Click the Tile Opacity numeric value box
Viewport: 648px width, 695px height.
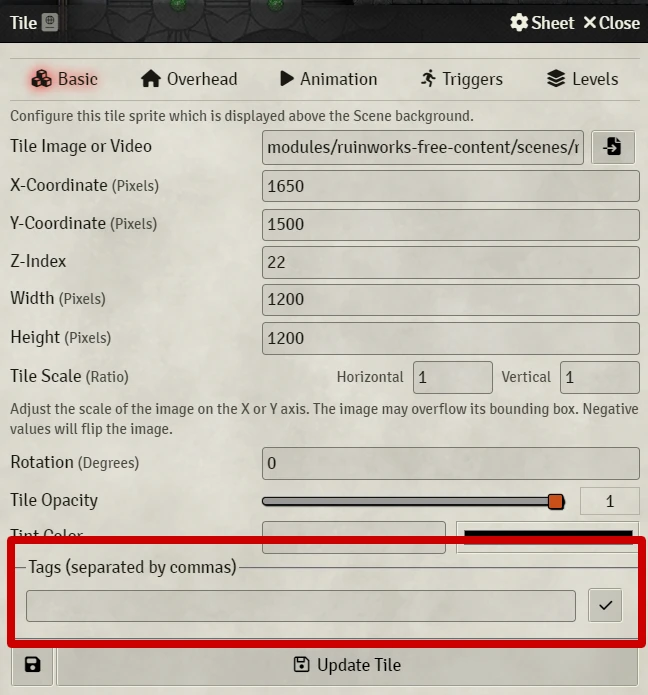click(x=609, y=501)
